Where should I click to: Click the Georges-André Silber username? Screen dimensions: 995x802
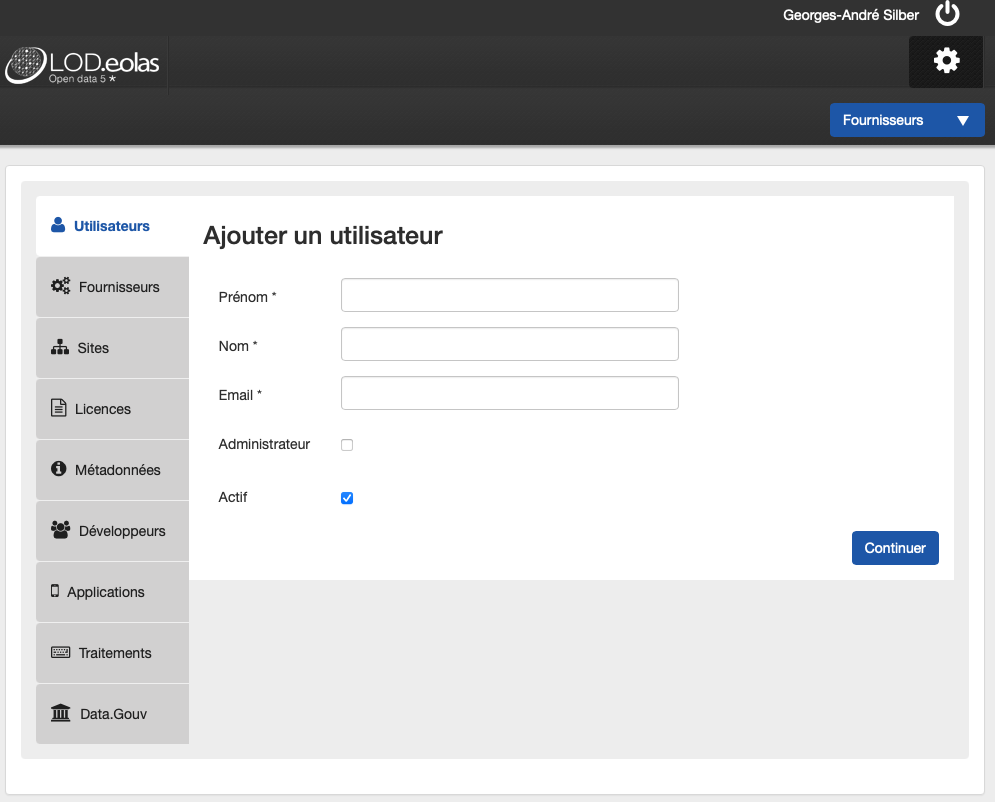point(851,15)
